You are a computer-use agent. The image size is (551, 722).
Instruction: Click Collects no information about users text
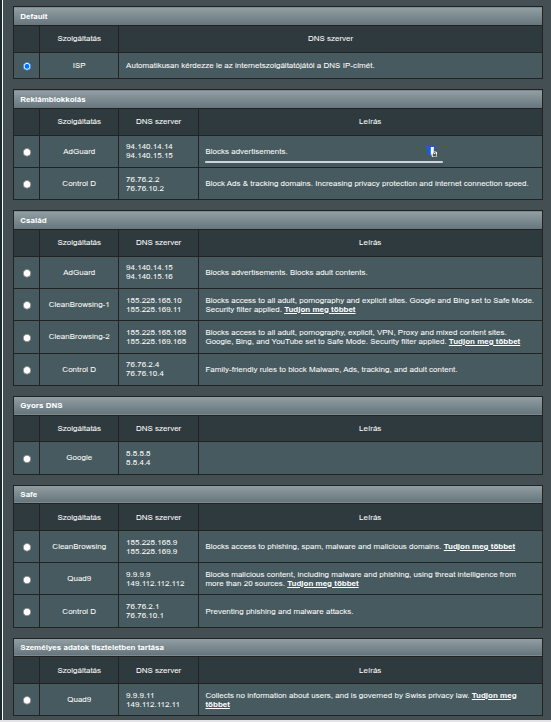337,695
